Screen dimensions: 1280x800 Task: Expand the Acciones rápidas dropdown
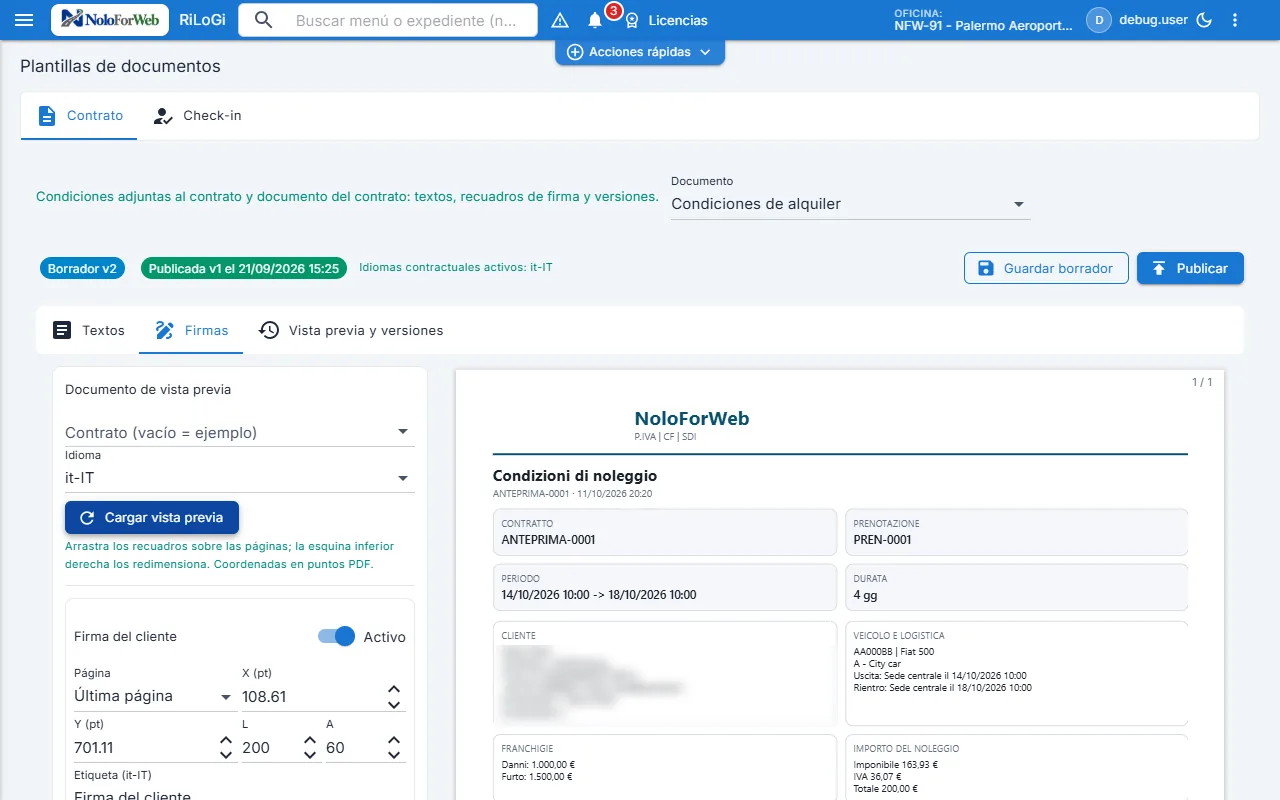pos(640,52)
